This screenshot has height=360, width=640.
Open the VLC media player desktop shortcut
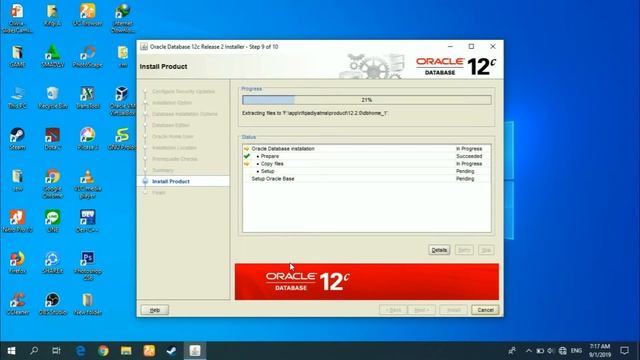[87, 184]
